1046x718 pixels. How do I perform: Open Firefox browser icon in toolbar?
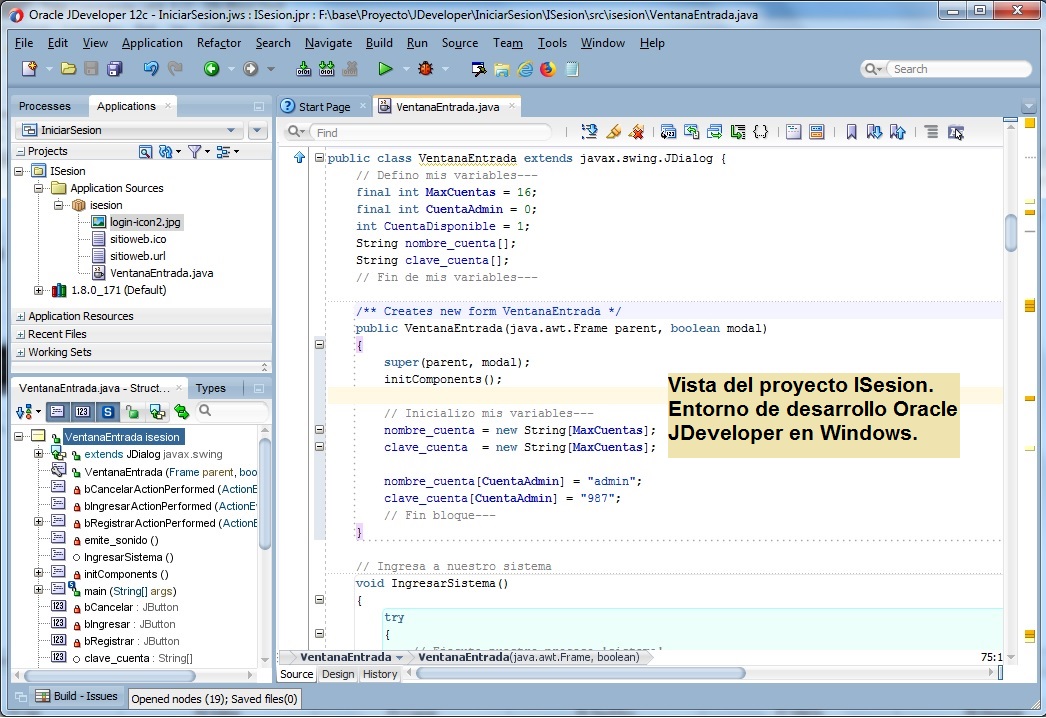click(548, 69)
